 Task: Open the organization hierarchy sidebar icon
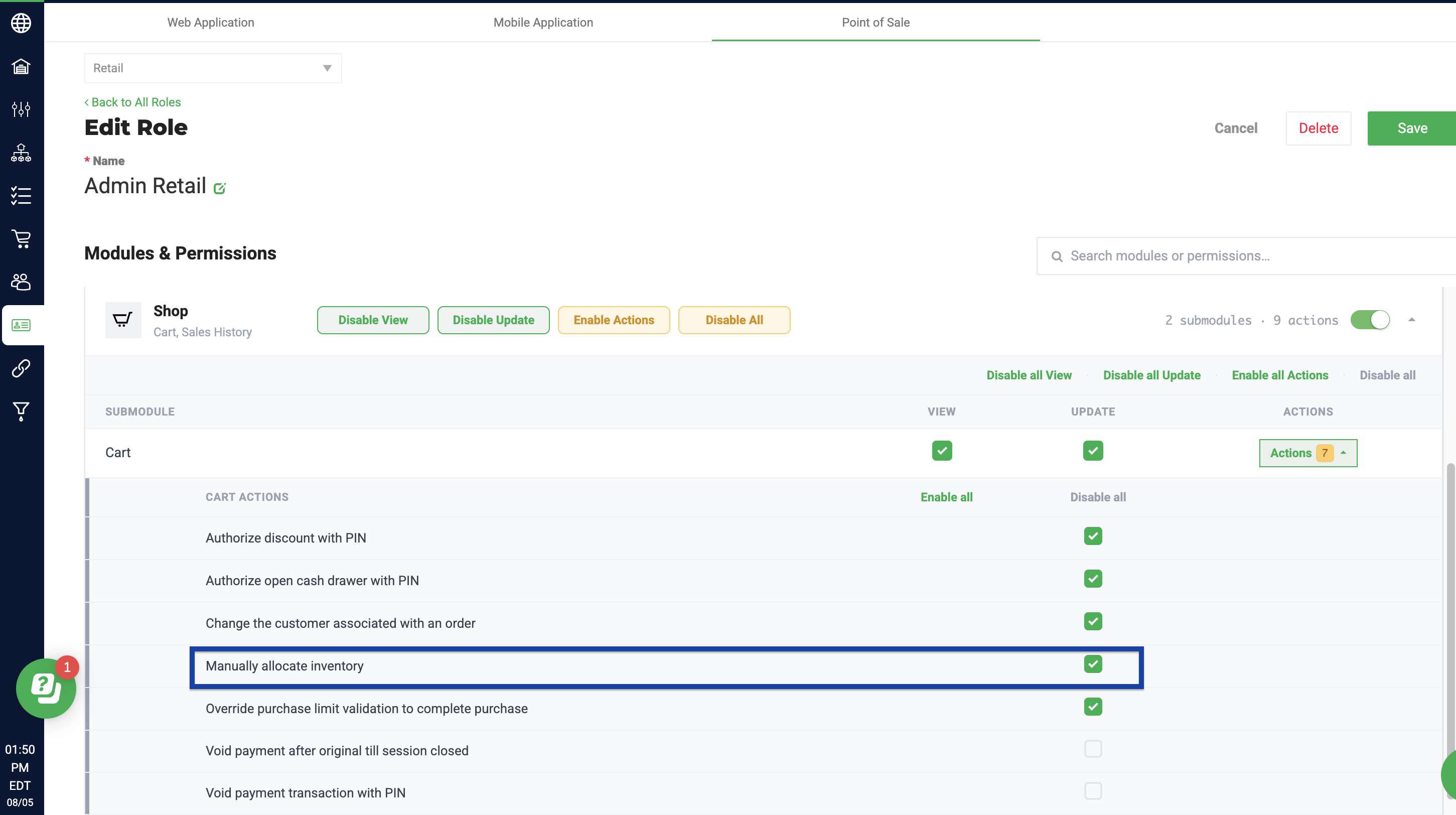21,153
